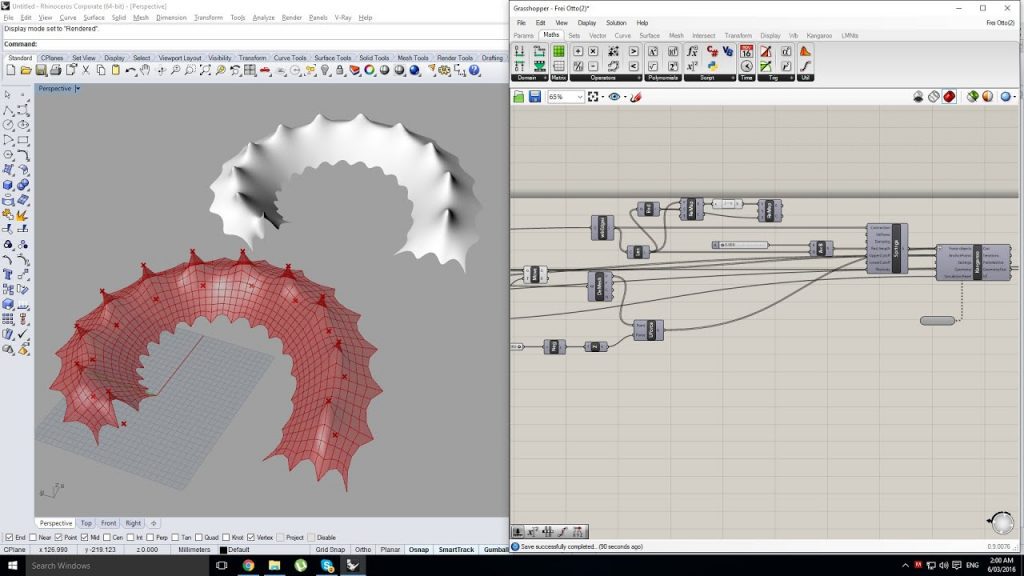
Task: Click the preview eye icon on the Grasshopper canvas toolbar
Action: 614,96
